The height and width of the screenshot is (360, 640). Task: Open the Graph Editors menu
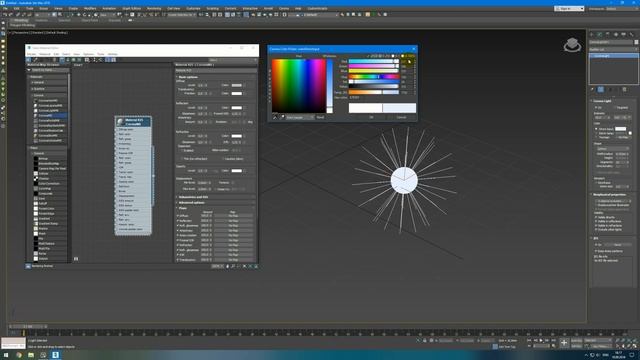click(x=131, y=8)
